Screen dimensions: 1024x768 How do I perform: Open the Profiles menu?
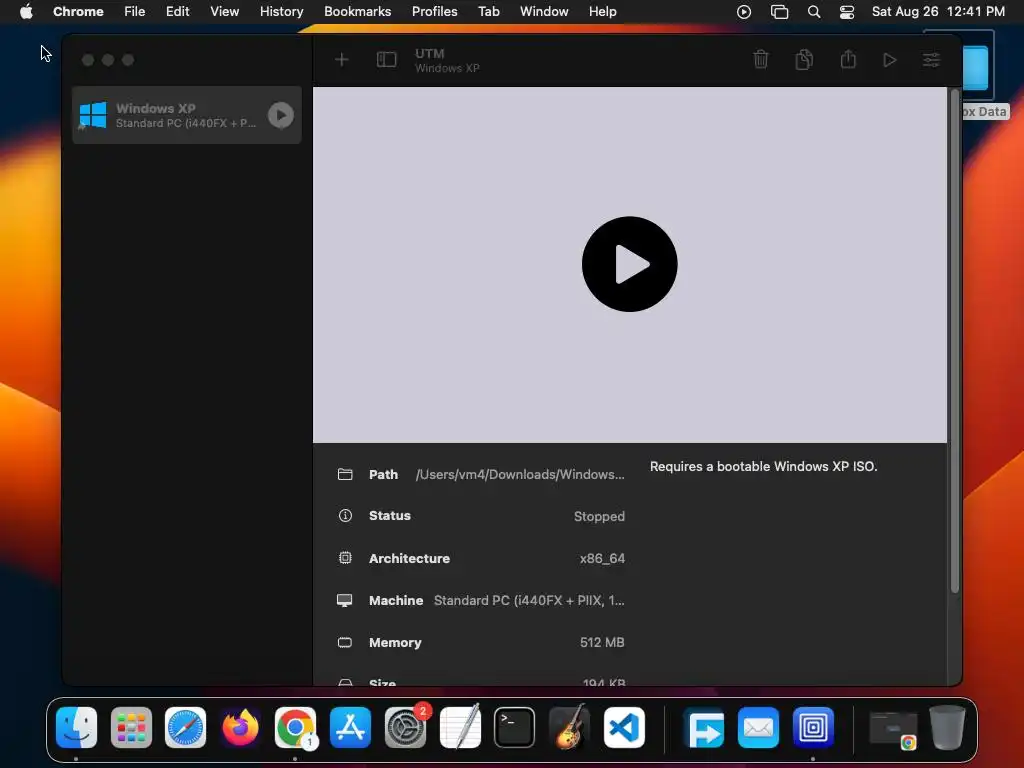tap(434, 12)
